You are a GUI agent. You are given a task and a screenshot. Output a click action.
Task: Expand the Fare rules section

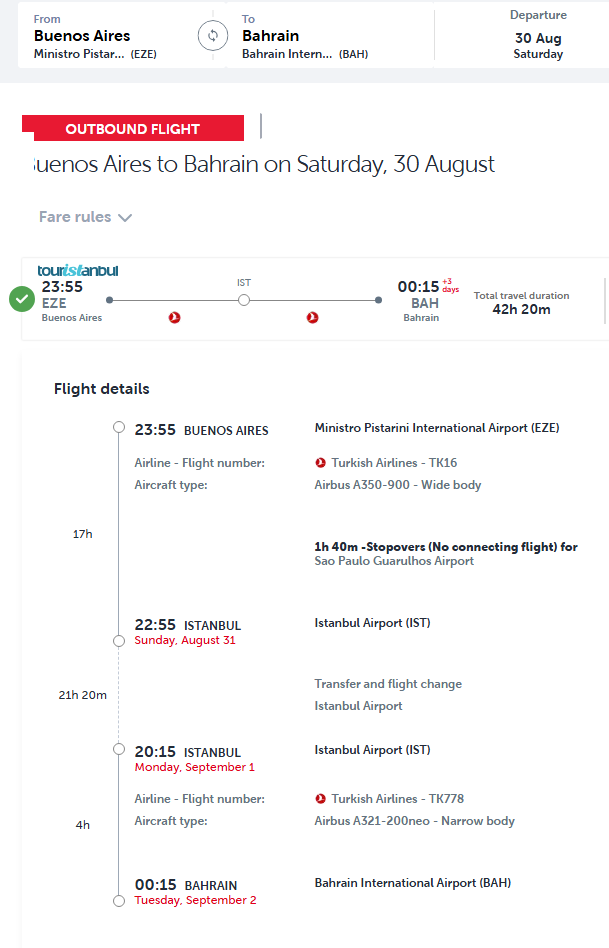85,217
